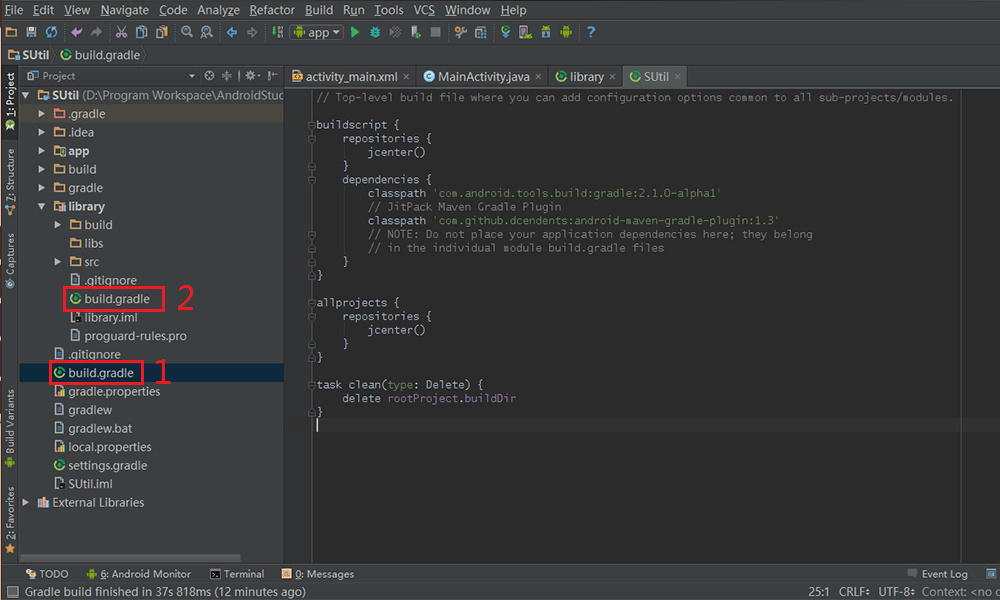Toggle the Build Variants side panel

[10, 428]
